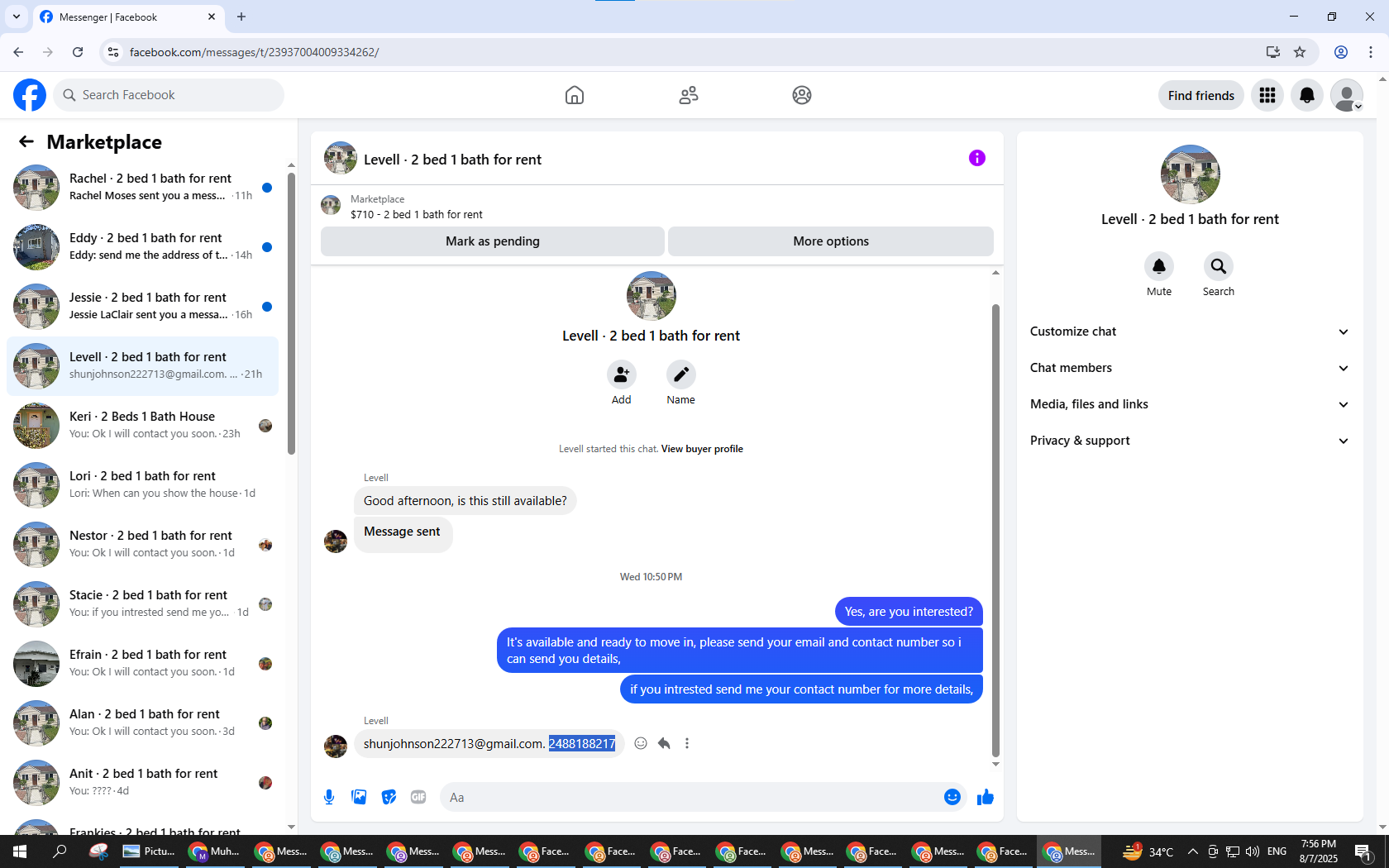Open Windows notification center
The image size is (1389, 868).
click(x=1363, y=851)
